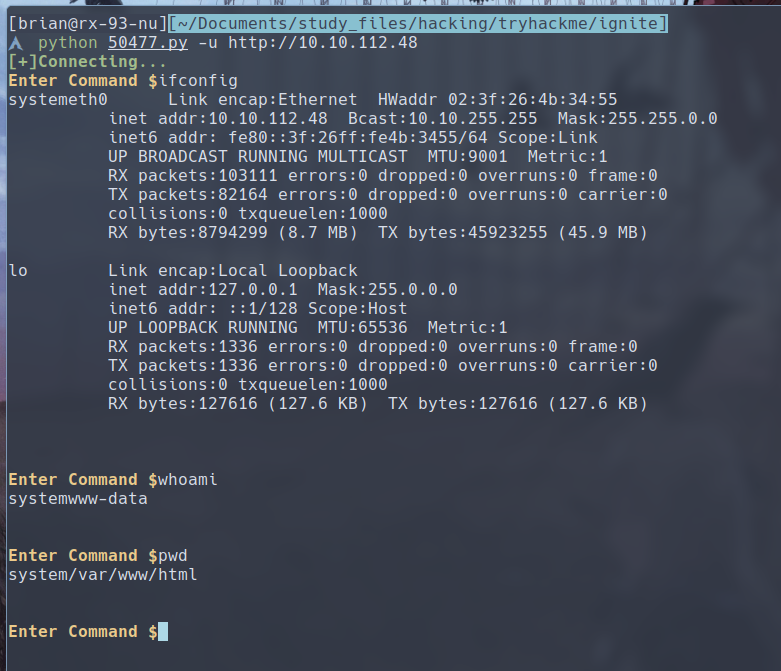
Task: Click the MTU:9001 value
Action: click(467, 156)
